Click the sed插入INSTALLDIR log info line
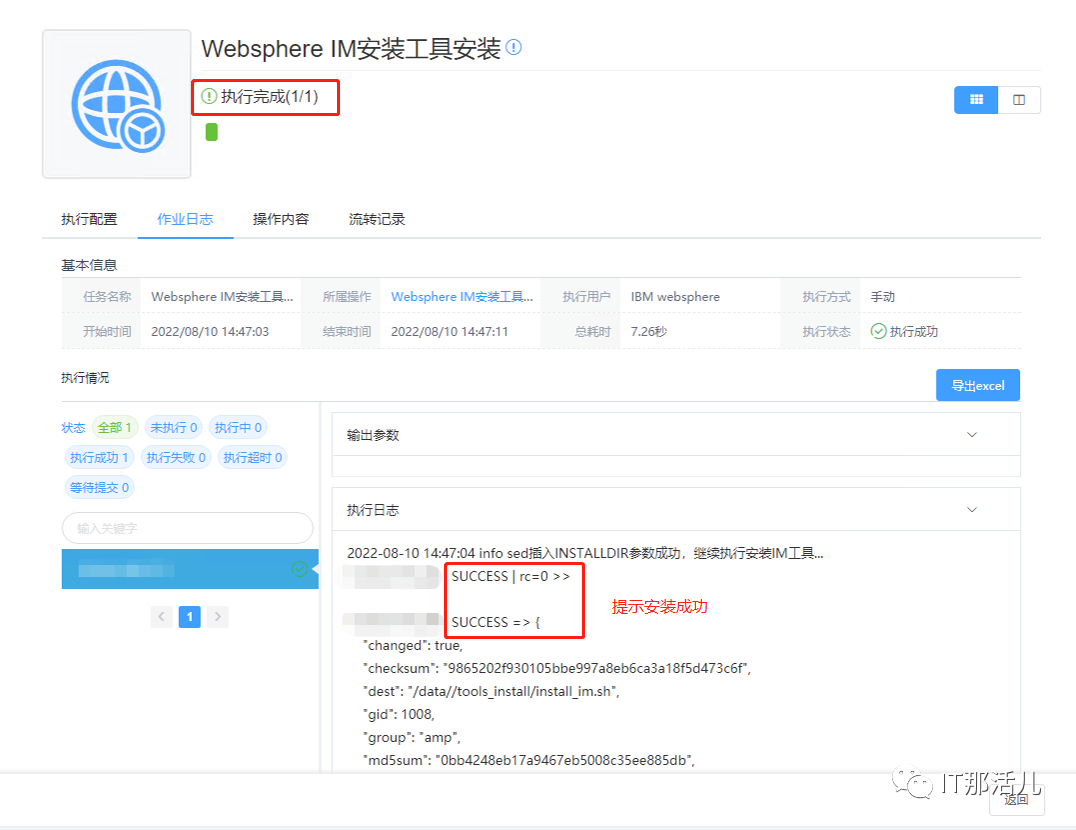 click(585, 553)
